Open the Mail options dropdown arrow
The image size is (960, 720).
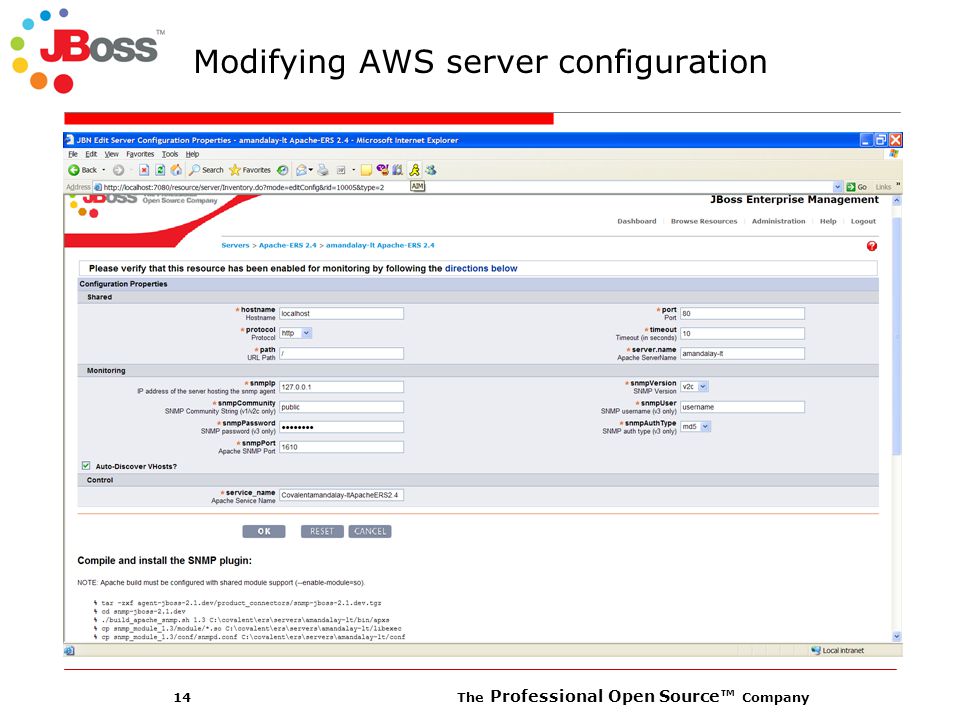coord(311,170)
